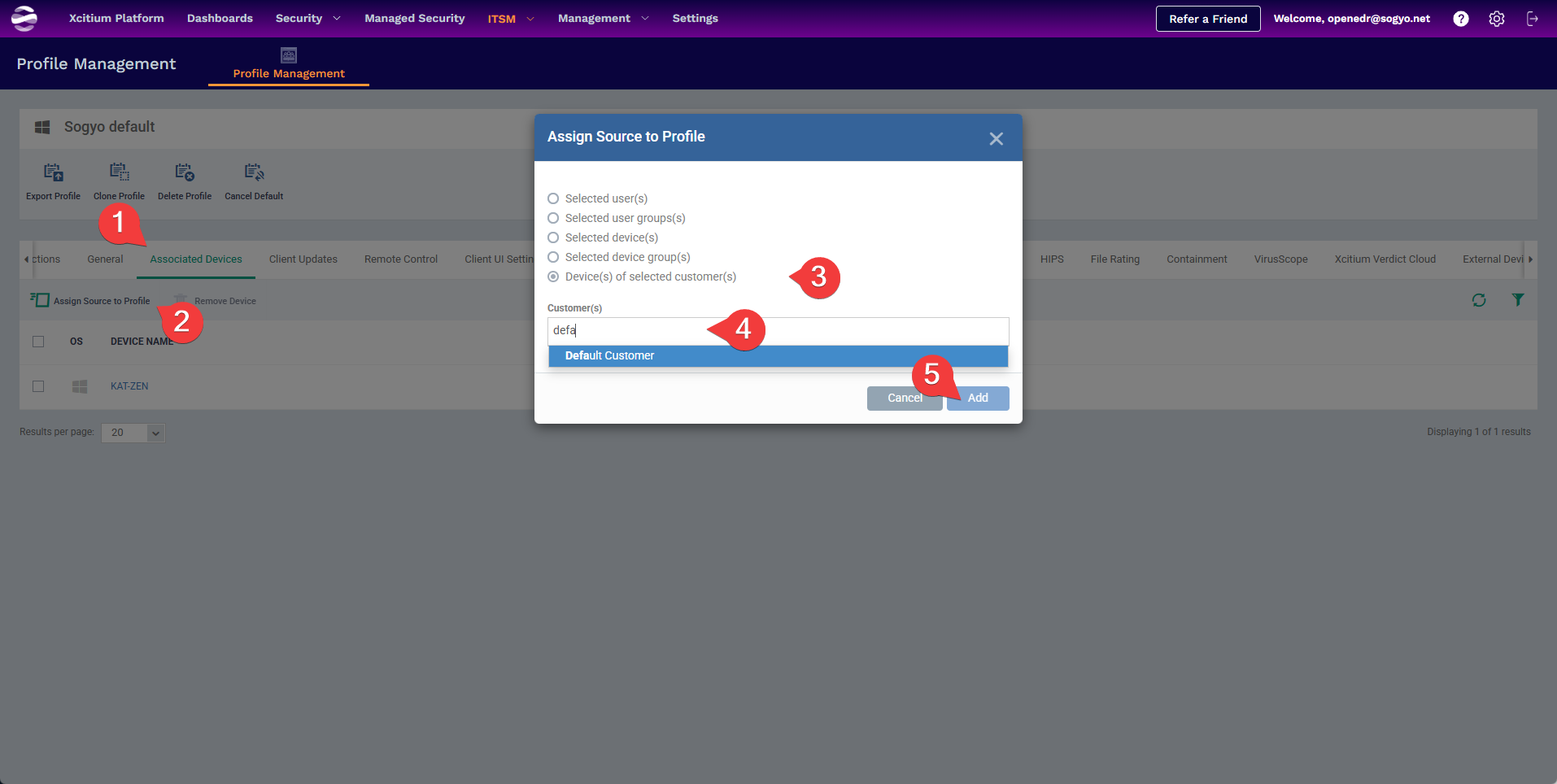This screenshot has width=1557, height=784.
Task: Close the Assign Source to Profile dialog
Action: (996, 138)
